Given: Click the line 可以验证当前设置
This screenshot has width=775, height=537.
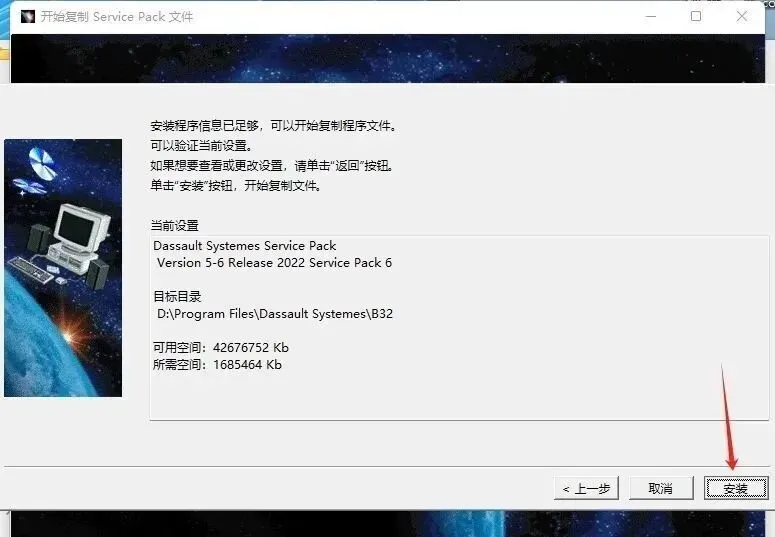Looking at the screenshot, I should [202, 145].
